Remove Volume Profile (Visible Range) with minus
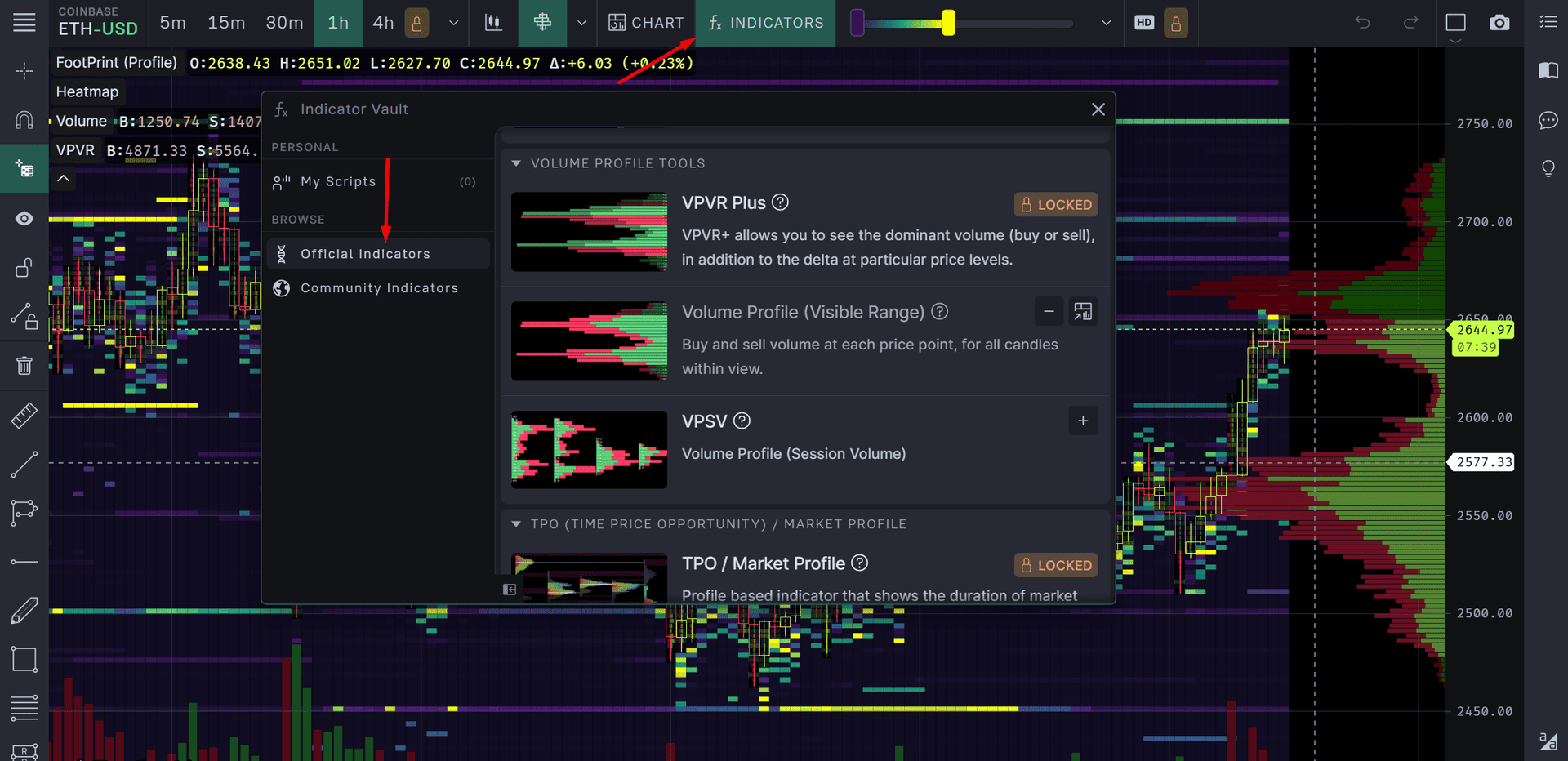Viewport: 1568px width, 761px height. tap(1049, 312)
